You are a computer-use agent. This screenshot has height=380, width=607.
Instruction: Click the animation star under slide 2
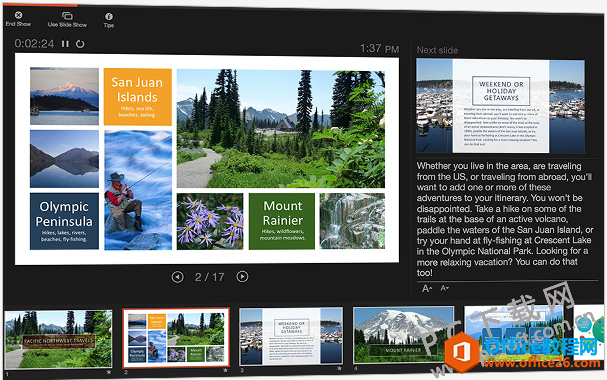coord(225,370)
